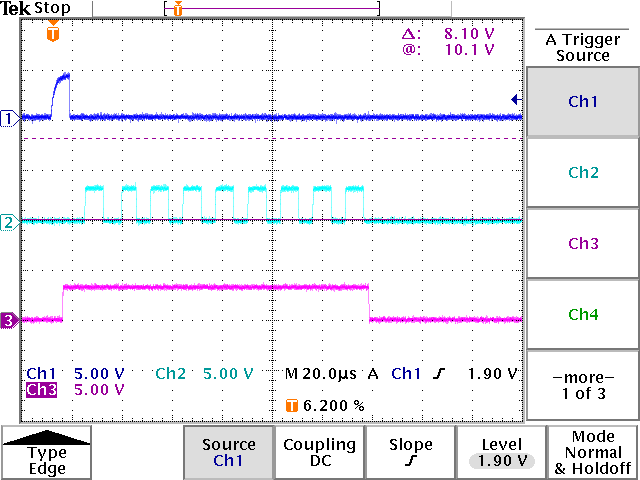
Task: Select the channel 2 ground reference marker
Action: (x=11, y=222)
